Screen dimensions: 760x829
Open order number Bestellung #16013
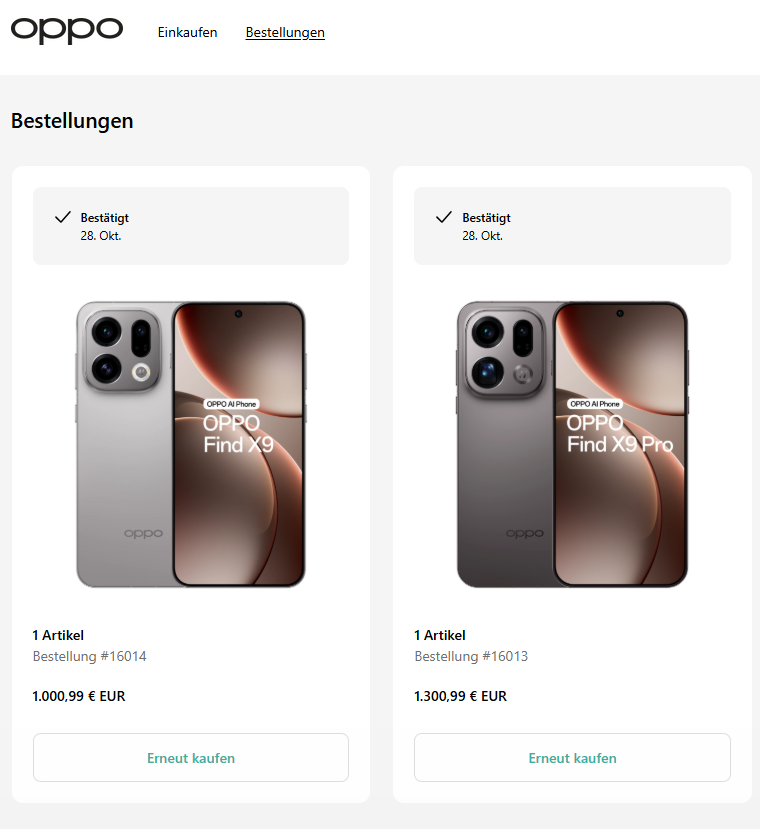pos(471,656)
